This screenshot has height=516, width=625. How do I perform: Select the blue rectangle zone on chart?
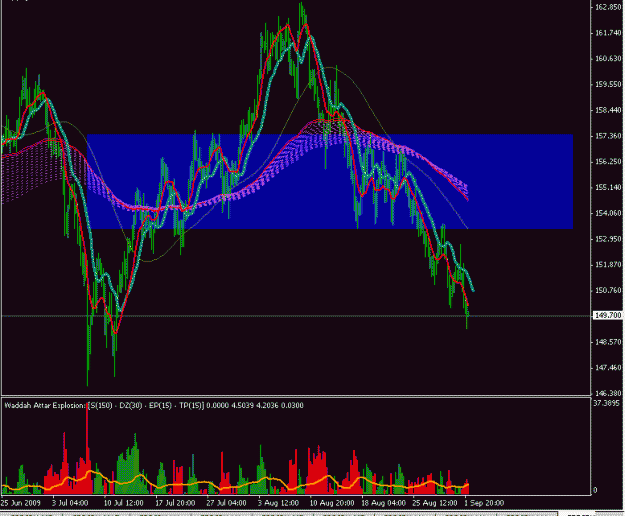pyautogui.click(x=330, y=182)
